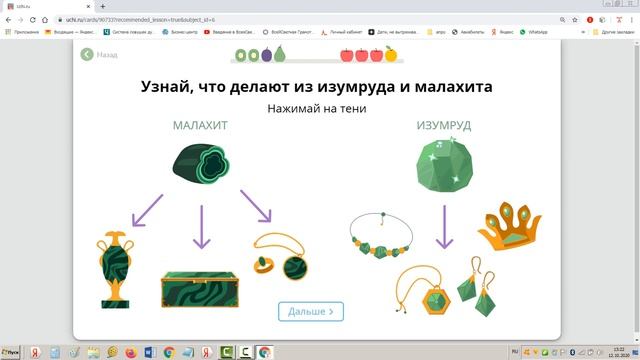Open Microsoft Word from the taskbar
The height and width of the screenshot is (360, 640).
point(150,352)
